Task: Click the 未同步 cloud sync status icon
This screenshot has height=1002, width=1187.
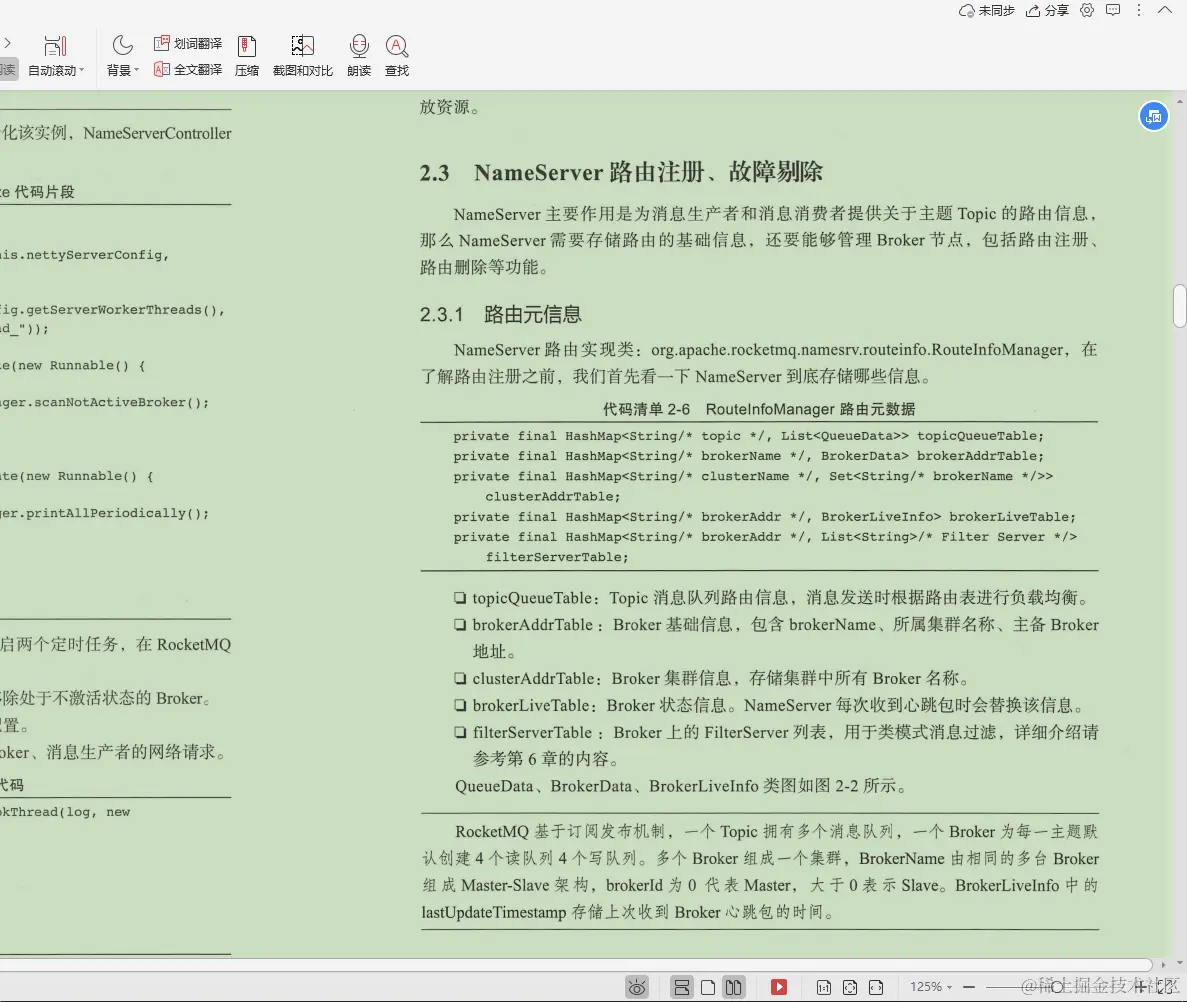Action: click(985, 10)
